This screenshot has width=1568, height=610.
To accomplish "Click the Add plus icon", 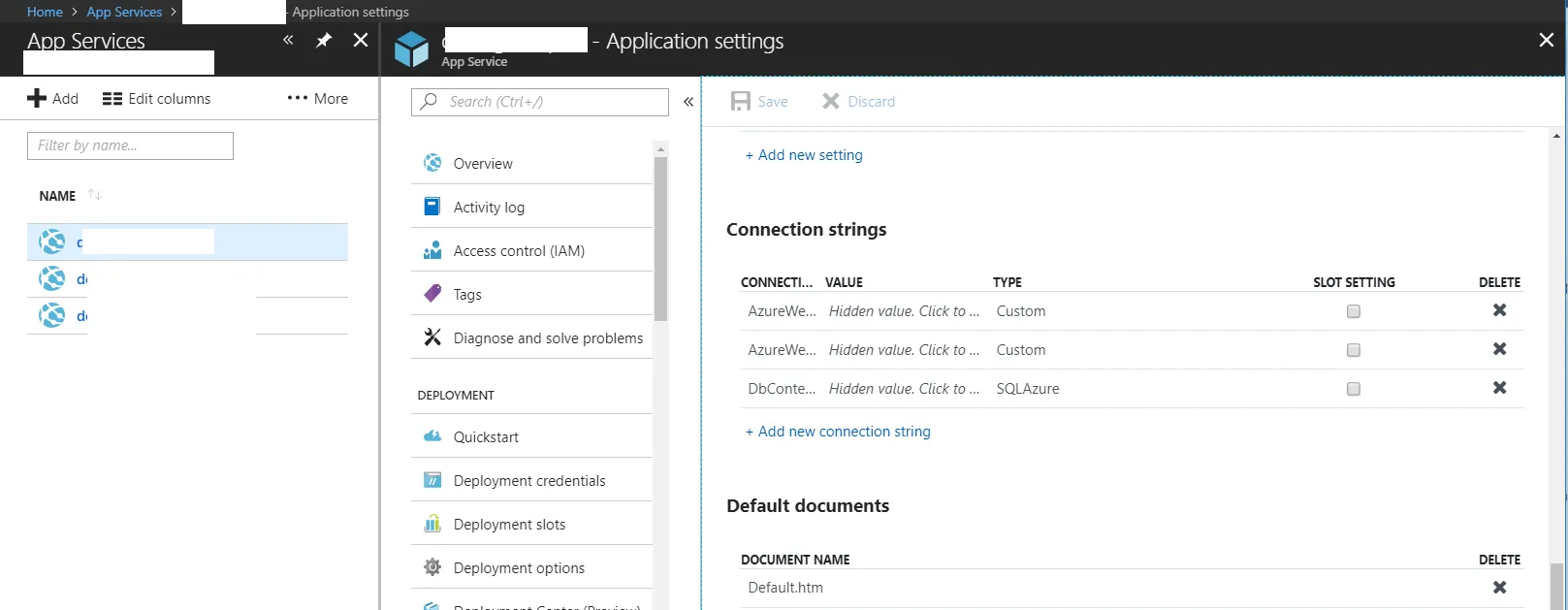I will click(37, 99).
